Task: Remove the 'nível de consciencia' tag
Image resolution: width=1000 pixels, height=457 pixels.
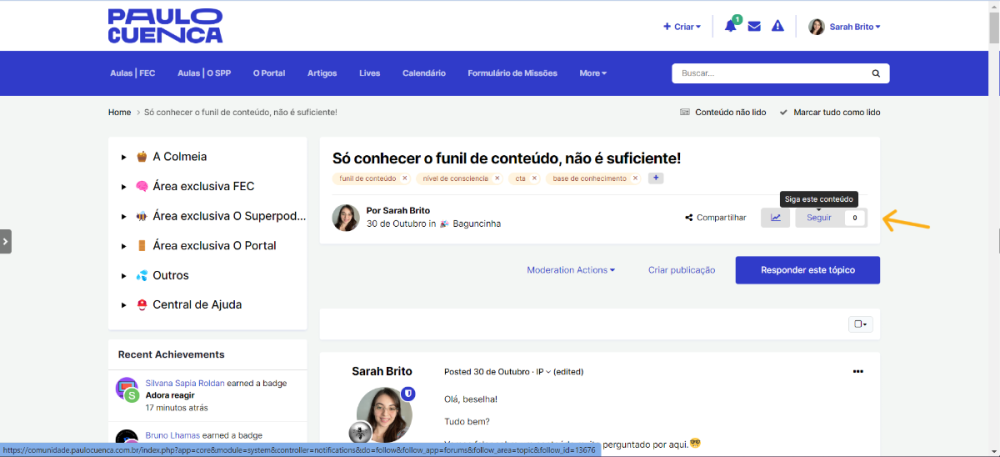Action: tap(497, 178)
